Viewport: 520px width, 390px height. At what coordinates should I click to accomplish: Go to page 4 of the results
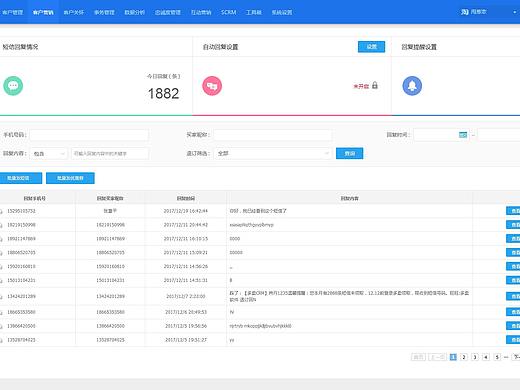tap(486, 357)
